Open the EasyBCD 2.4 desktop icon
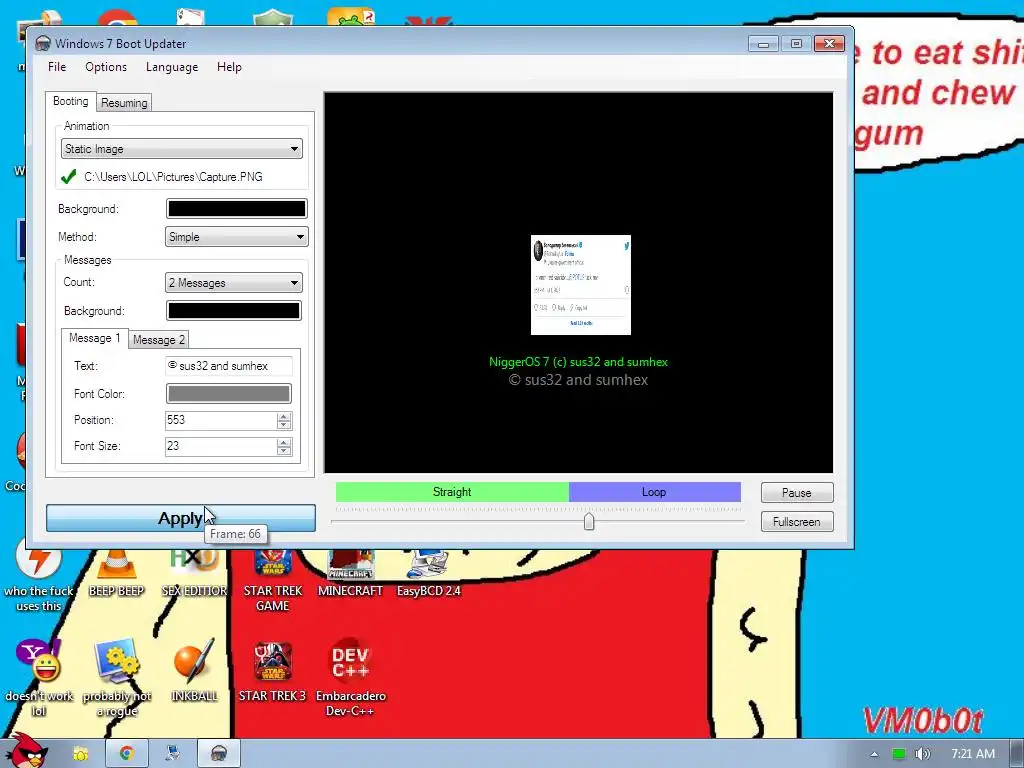 [428, 573]
